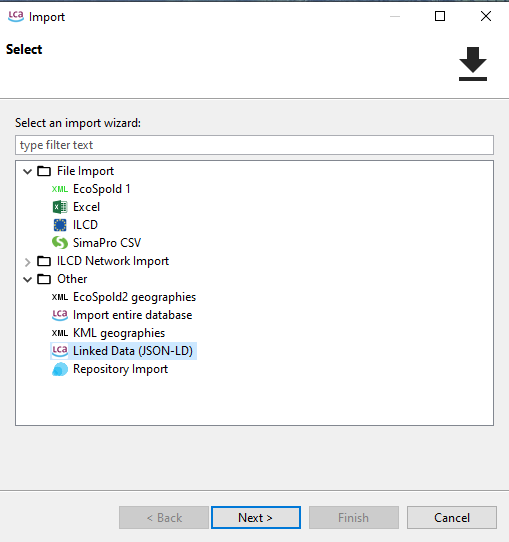This screenshot has height=542, width=509.
Task: Click the KML geographies XML icon
Action: point(60,333)
